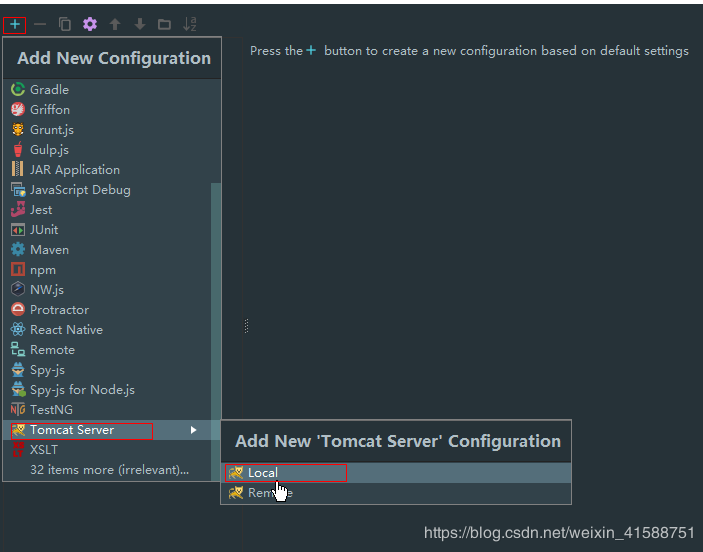This screenshot has width=703, height=552.
Task: Select JAR Application entry
Action: click(111, 170)
